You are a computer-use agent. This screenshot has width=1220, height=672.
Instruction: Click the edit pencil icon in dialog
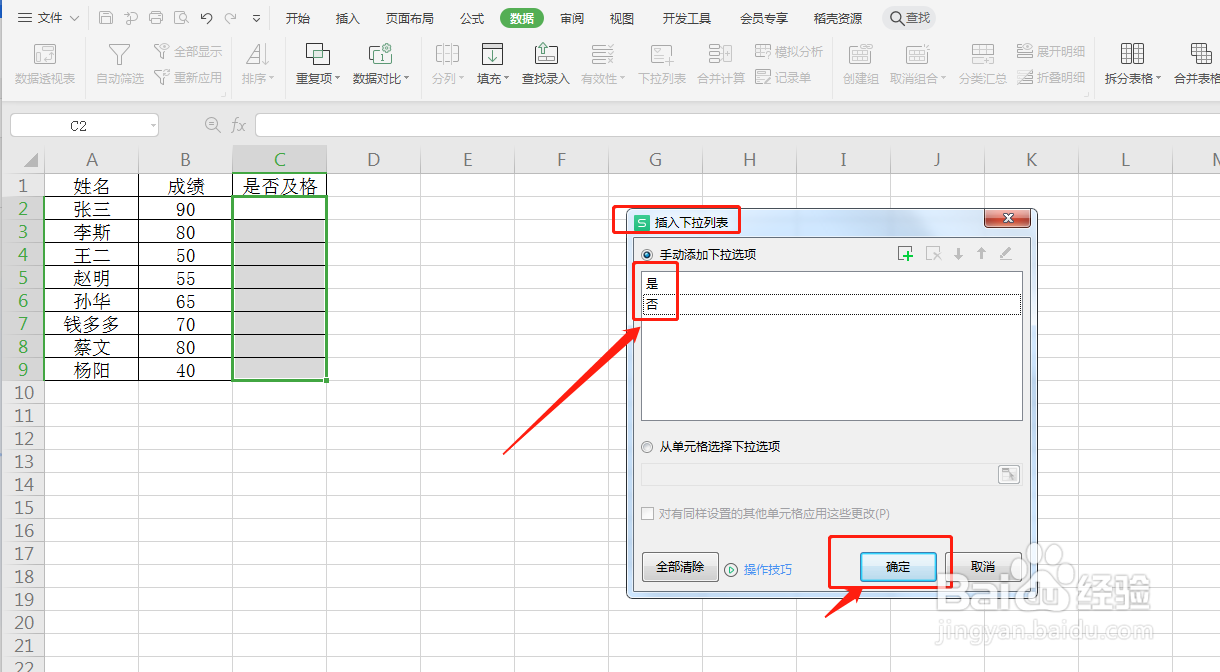coord(1006,254)
